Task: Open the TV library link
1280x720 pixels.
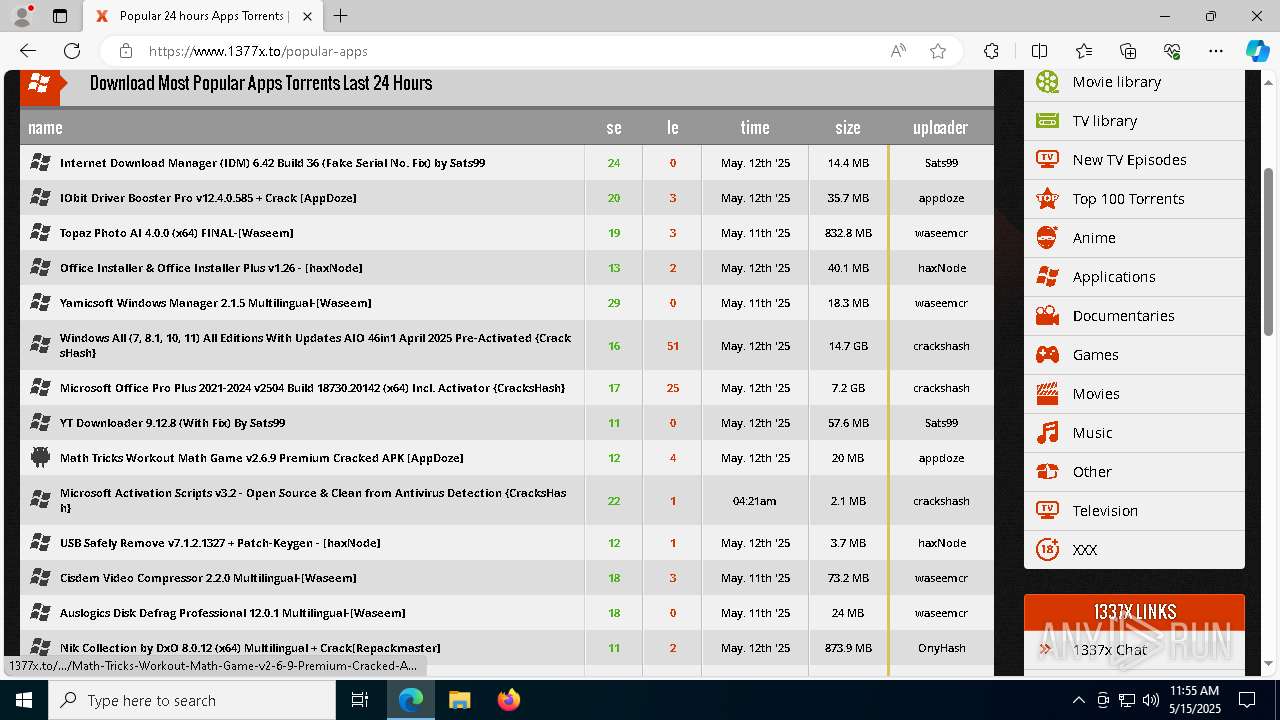Action: click(1105, 121)
